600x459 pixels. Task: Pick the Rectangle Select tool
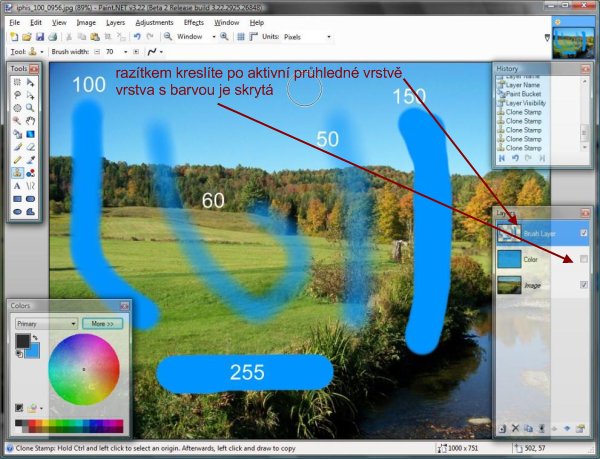[17, 81]
